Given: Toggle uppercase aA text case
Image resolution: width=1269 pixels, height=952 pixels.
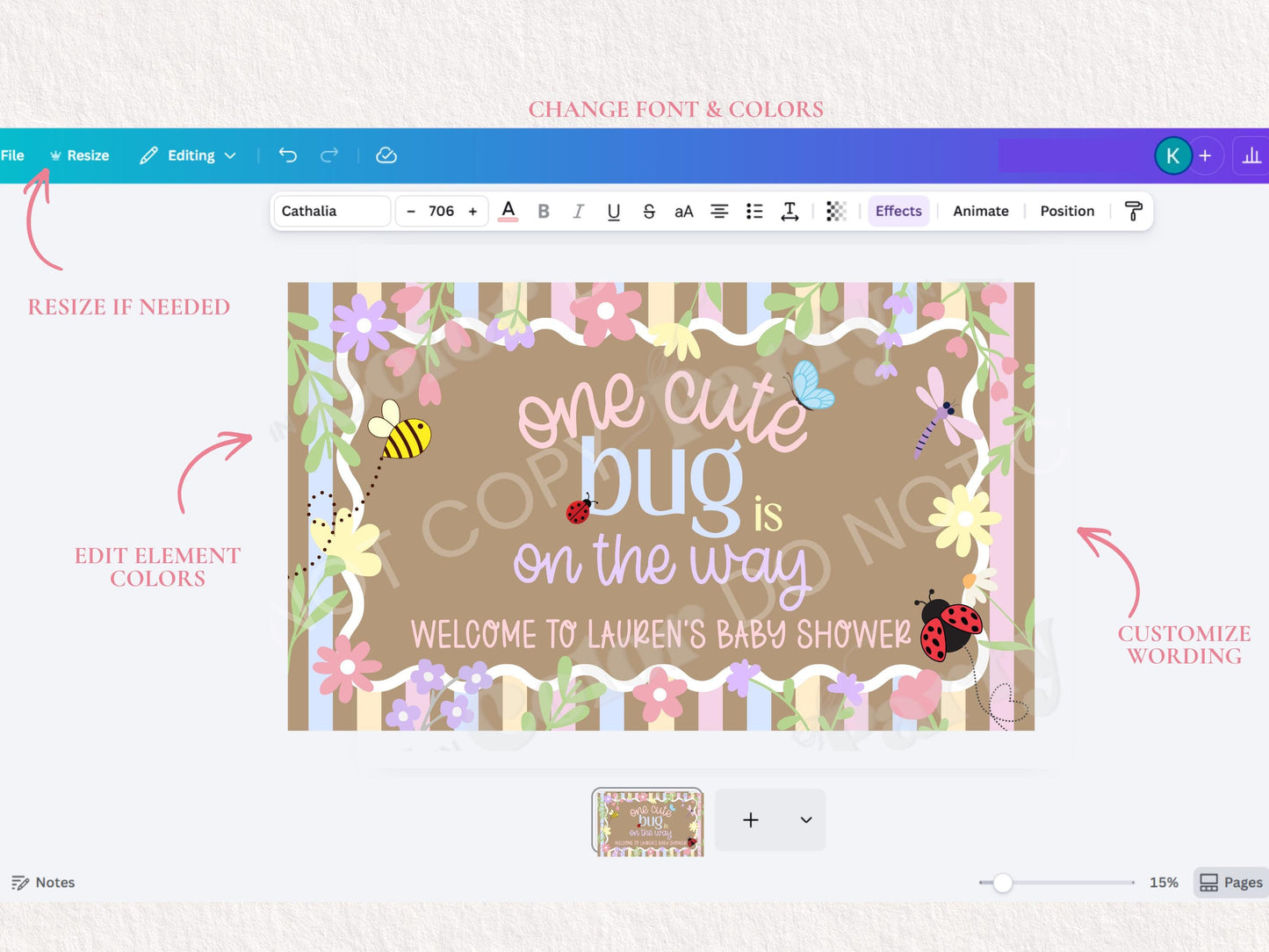Looking at the screenshot, I should point(684,211).
